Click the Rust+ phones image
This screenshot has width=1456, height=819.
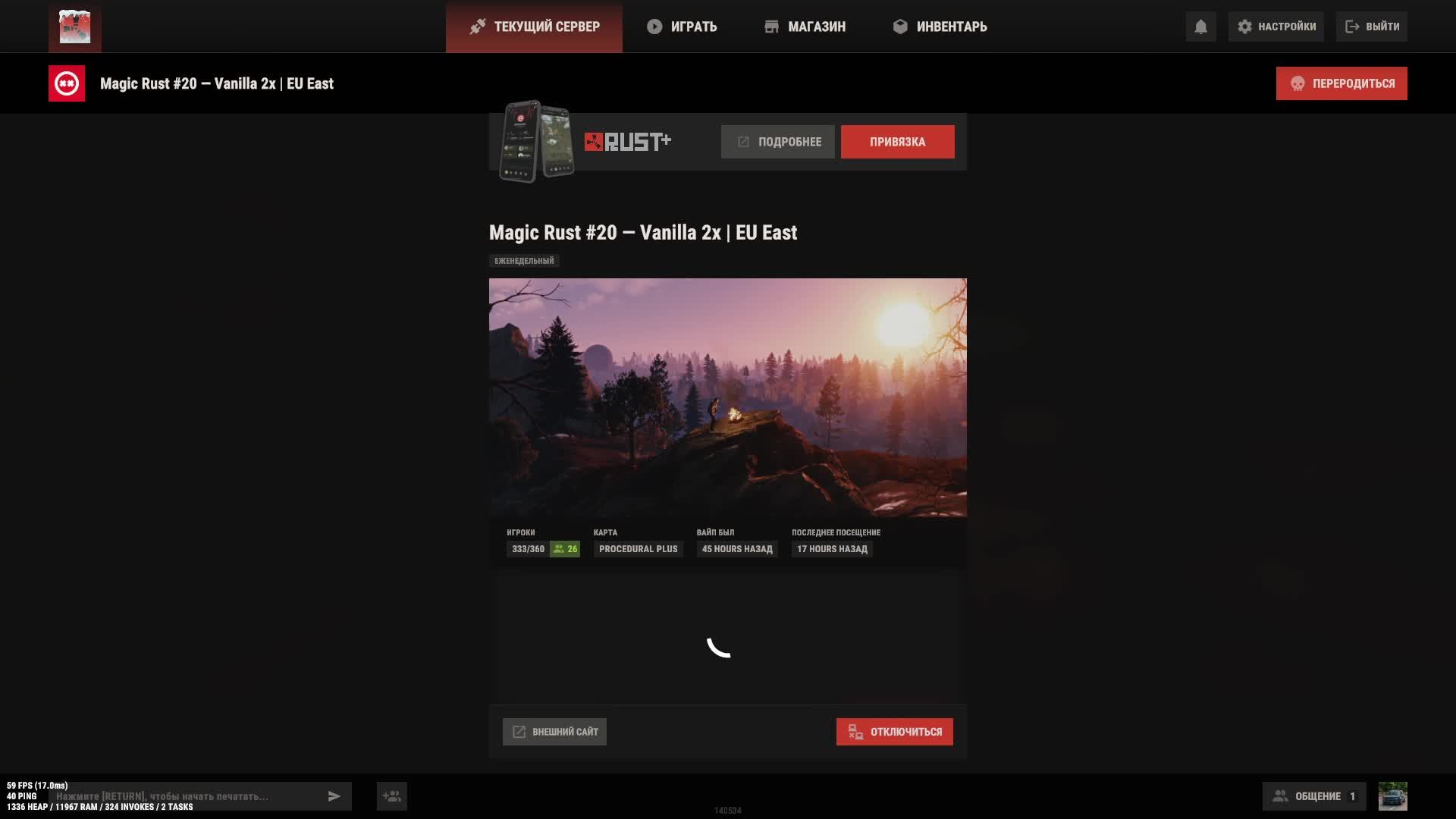point(536,141)
